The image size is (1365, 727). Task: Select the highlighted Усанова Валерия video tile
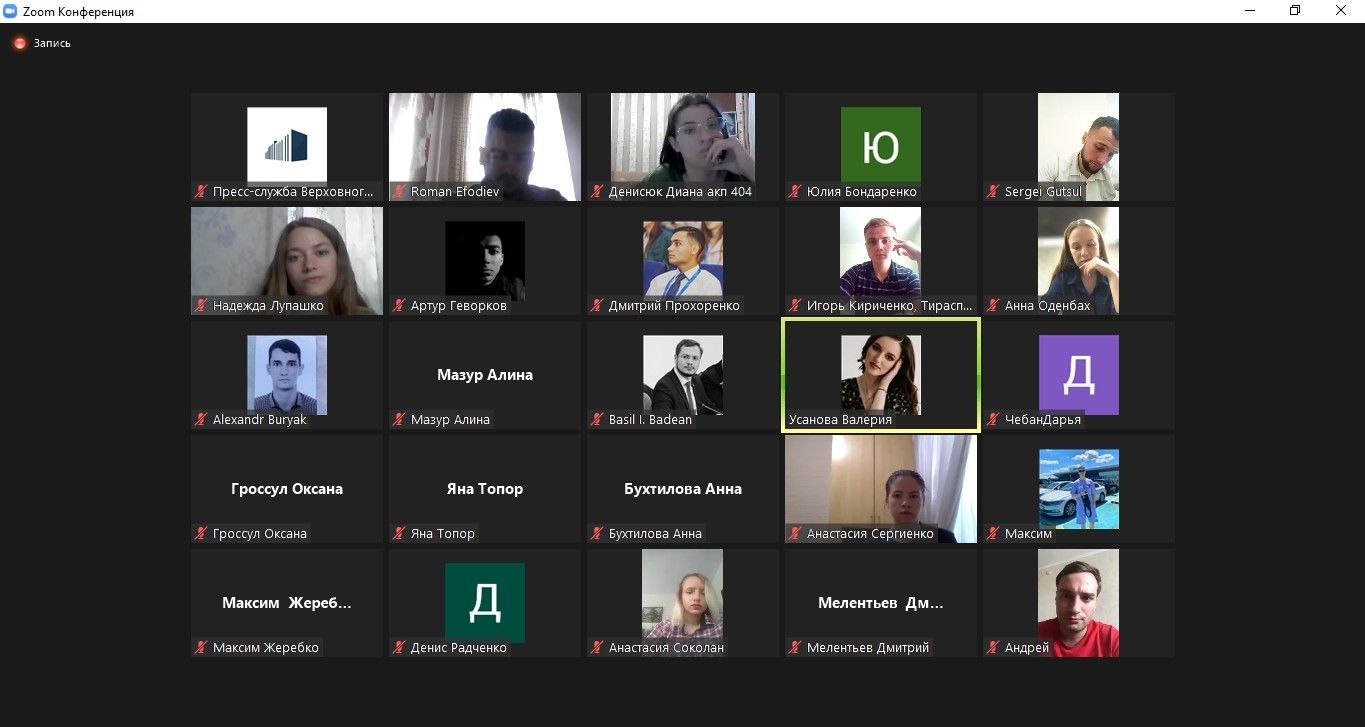coord(881,375)
